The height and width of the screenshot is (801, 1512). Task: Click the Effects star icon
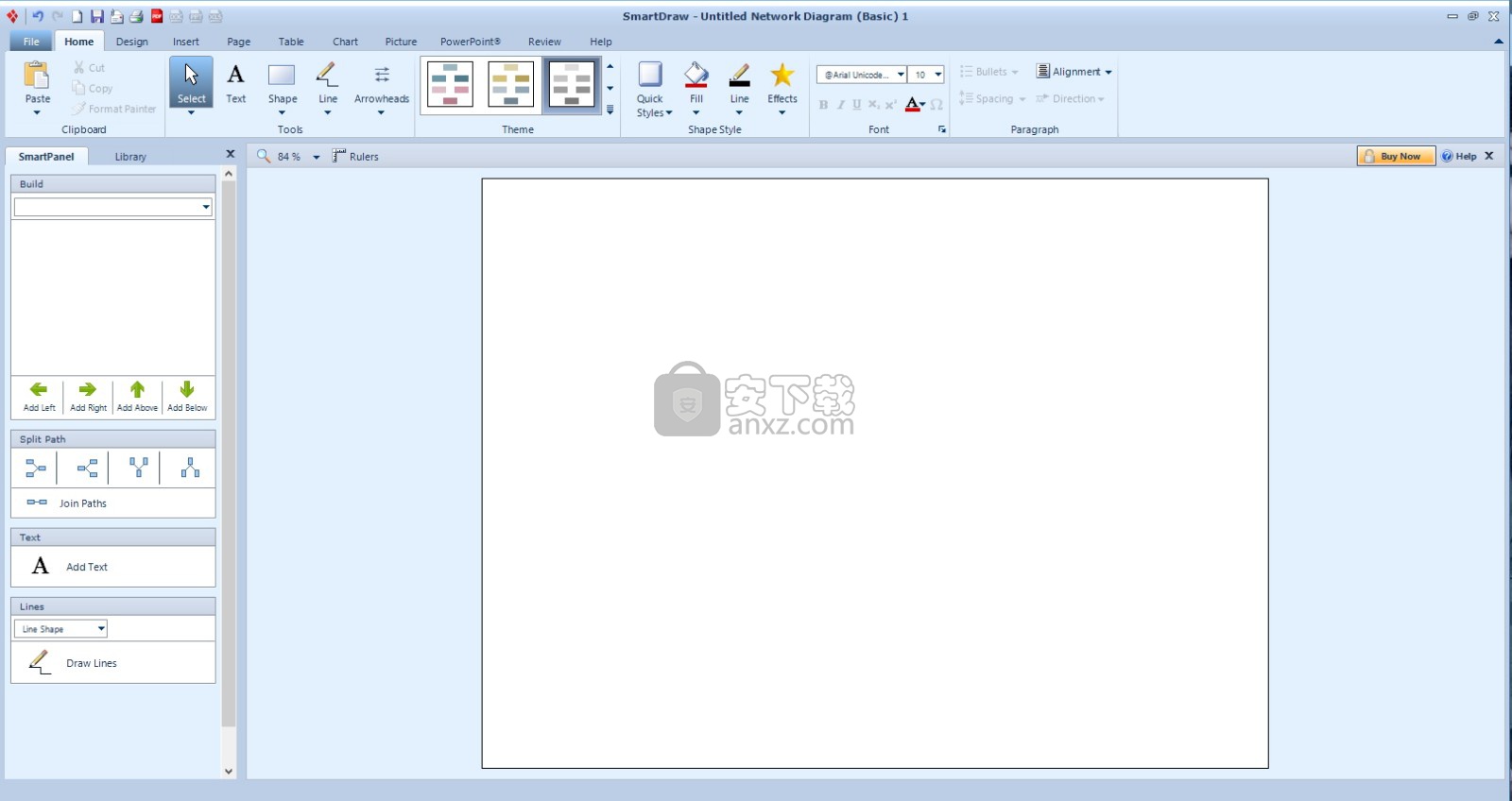coord(782,76)
